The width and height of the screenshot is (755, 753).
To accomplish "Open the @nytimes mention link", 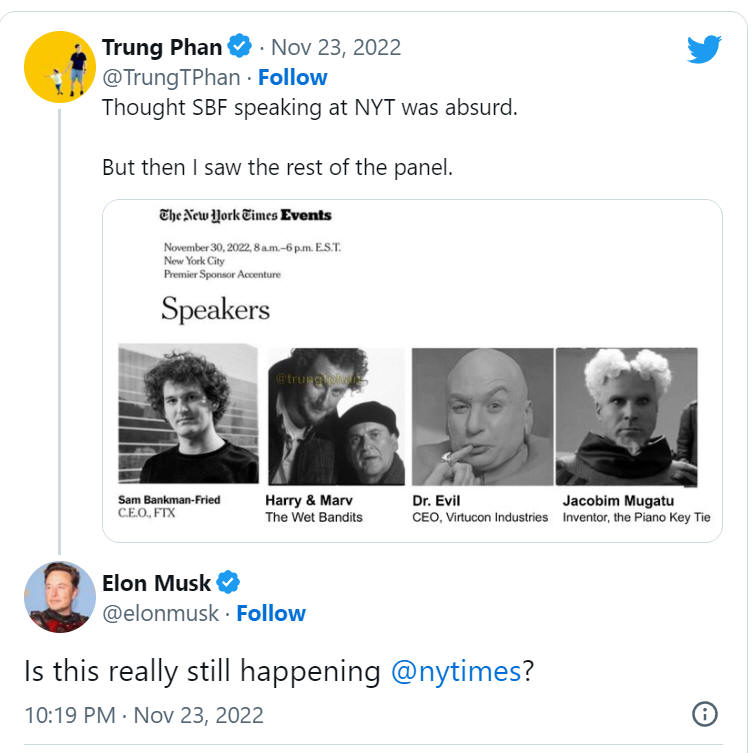I will (456, 671).
